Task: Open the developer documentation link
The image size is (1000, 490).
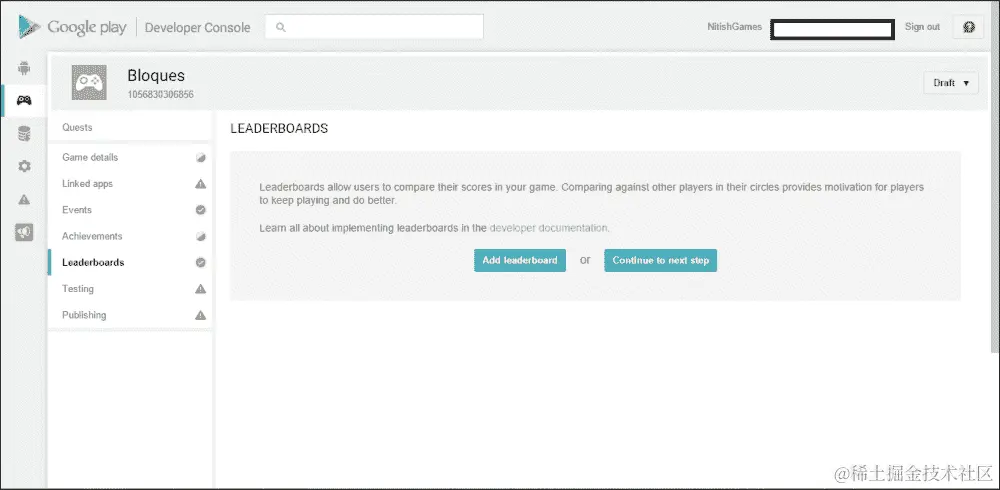Action: (x=549, y=228)
